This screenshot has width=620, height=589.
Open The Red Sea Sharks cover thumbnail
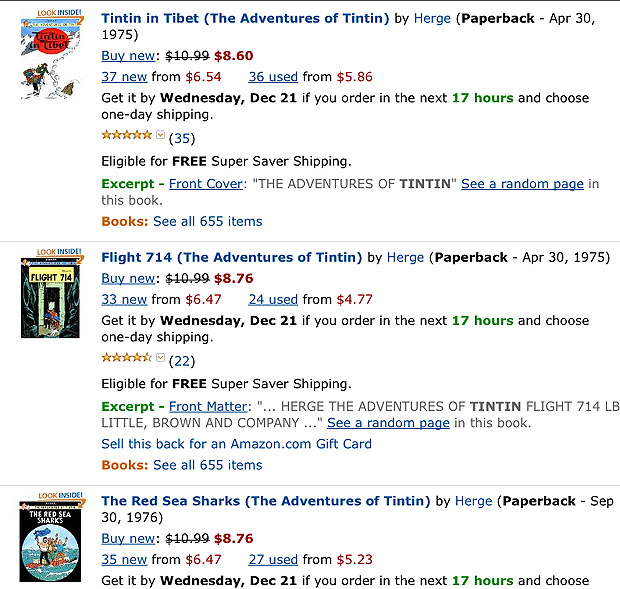pyautogui.click(x=50, y=541)
